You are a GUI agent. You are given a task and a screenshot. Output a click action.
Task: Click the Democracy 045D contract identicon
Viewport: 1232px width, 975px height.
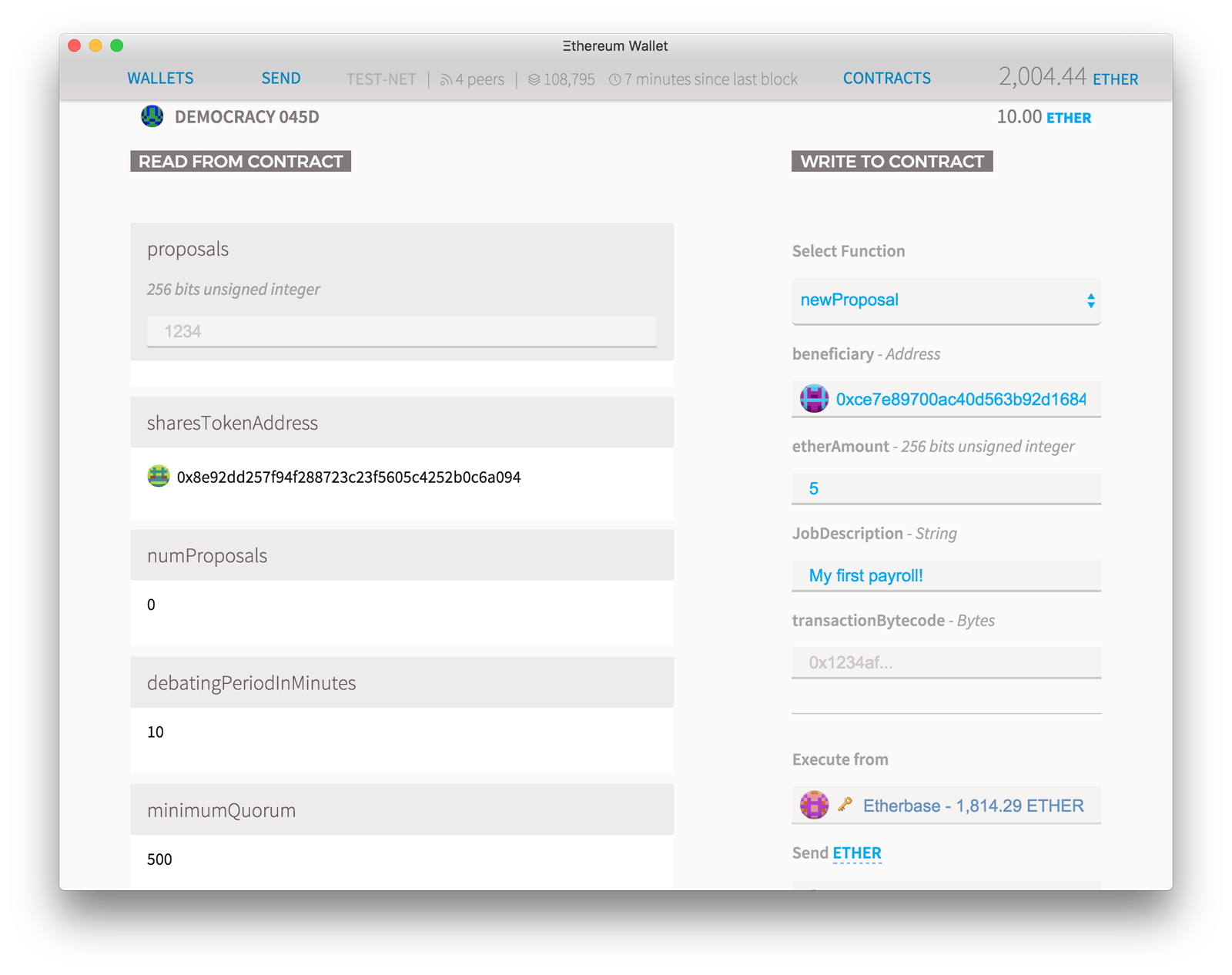click(x=152, y=116)
